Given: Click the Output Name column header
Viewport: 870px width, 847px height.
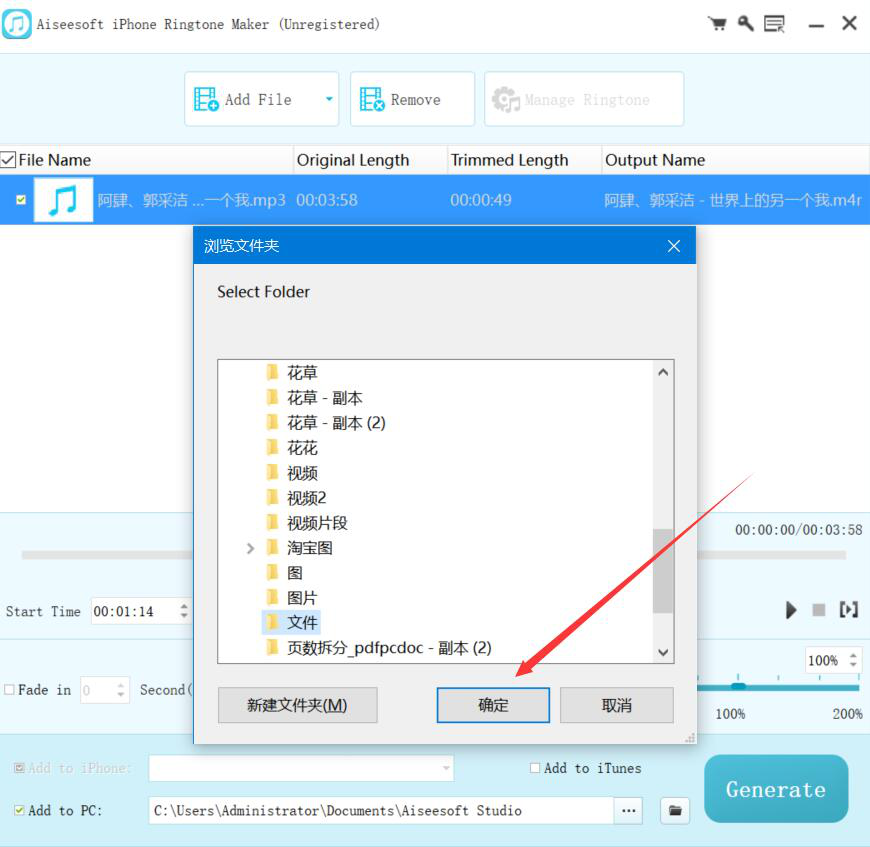Looking at the screenshot, I should point(735,160).
